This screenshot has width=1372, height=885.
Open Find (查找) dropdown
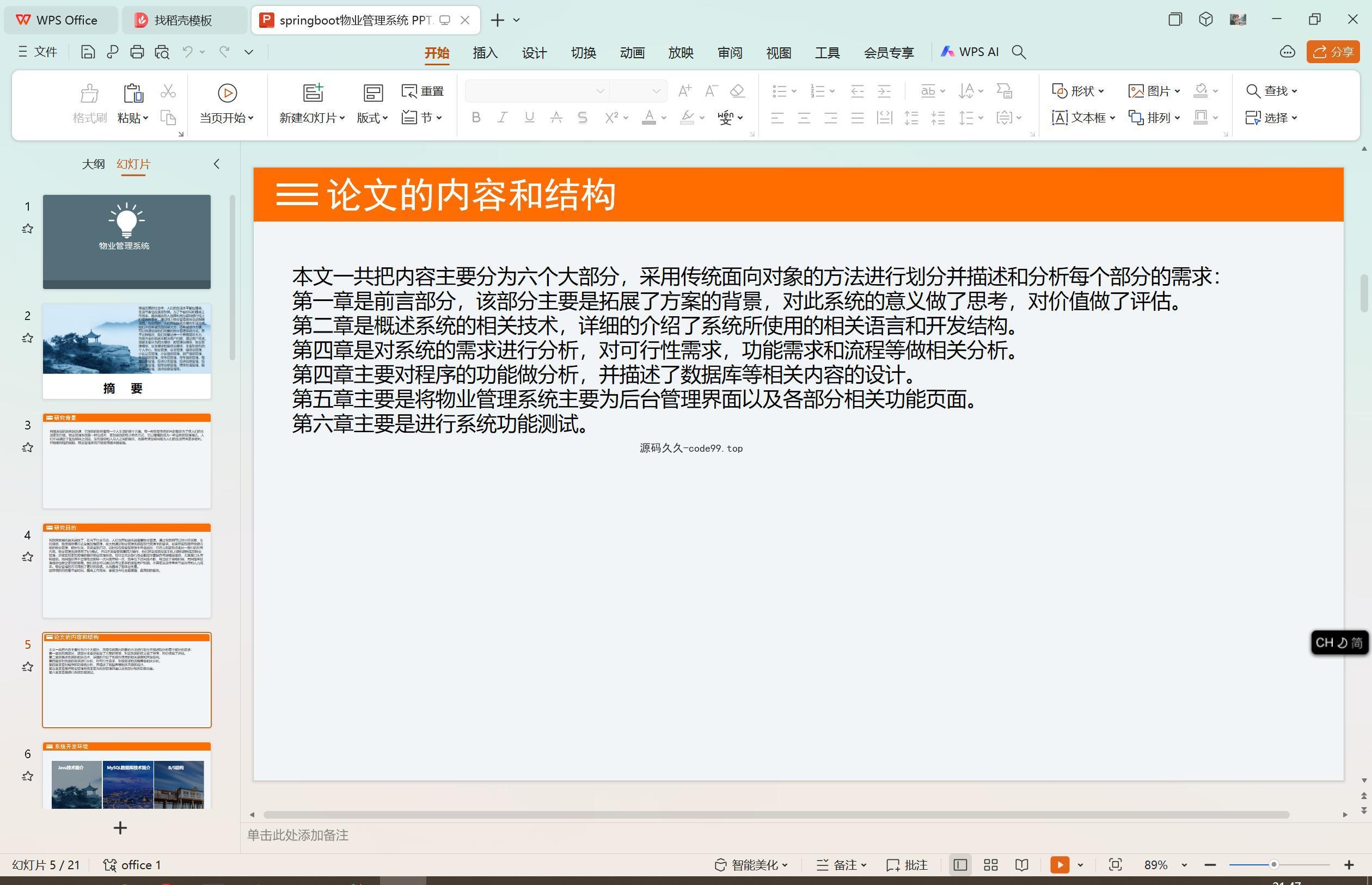(1271, 91)
